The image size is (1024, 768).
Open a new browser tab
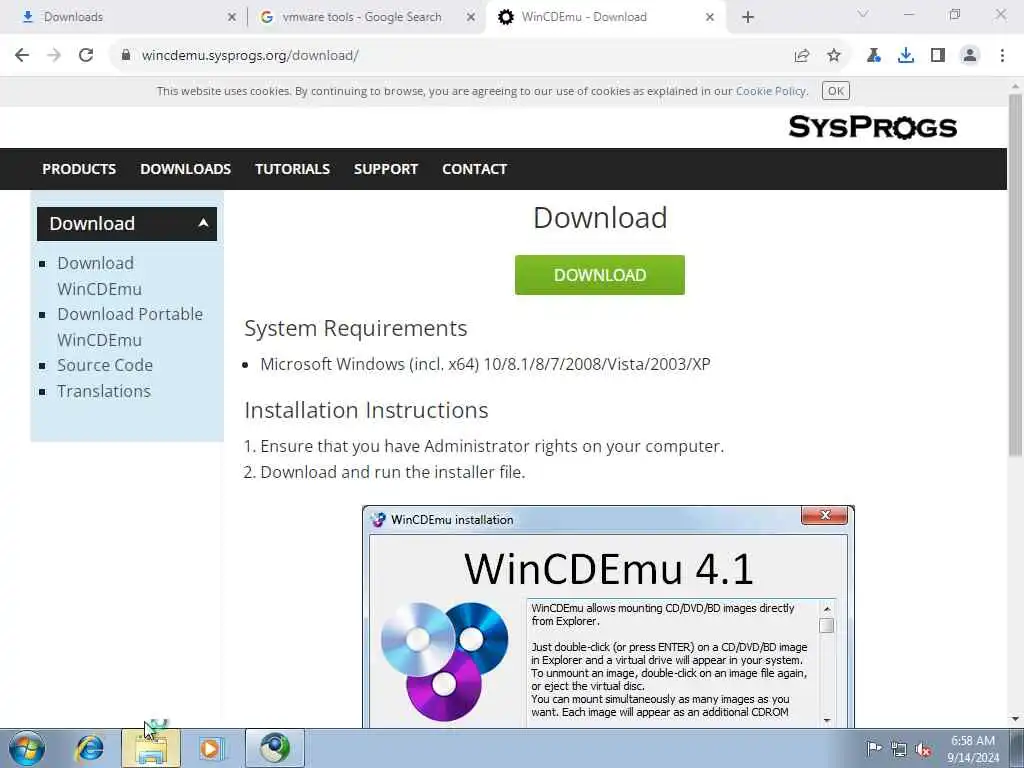748,17
